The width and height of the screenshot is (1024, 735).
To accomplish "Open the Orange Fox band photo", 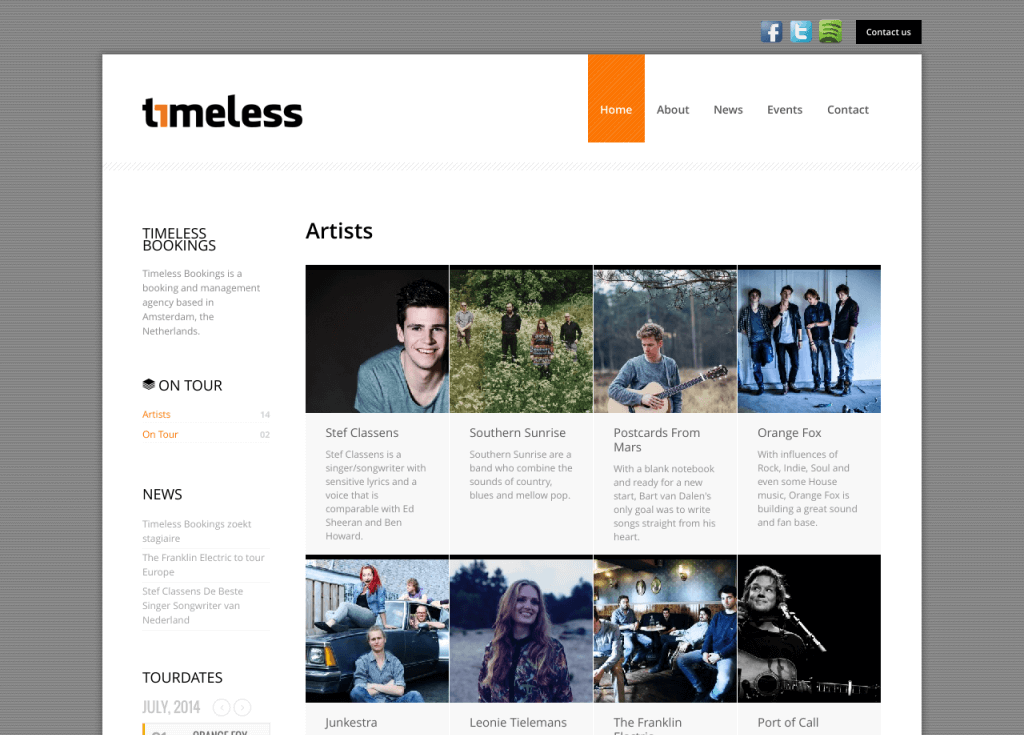I will click(x=809, y=339).
